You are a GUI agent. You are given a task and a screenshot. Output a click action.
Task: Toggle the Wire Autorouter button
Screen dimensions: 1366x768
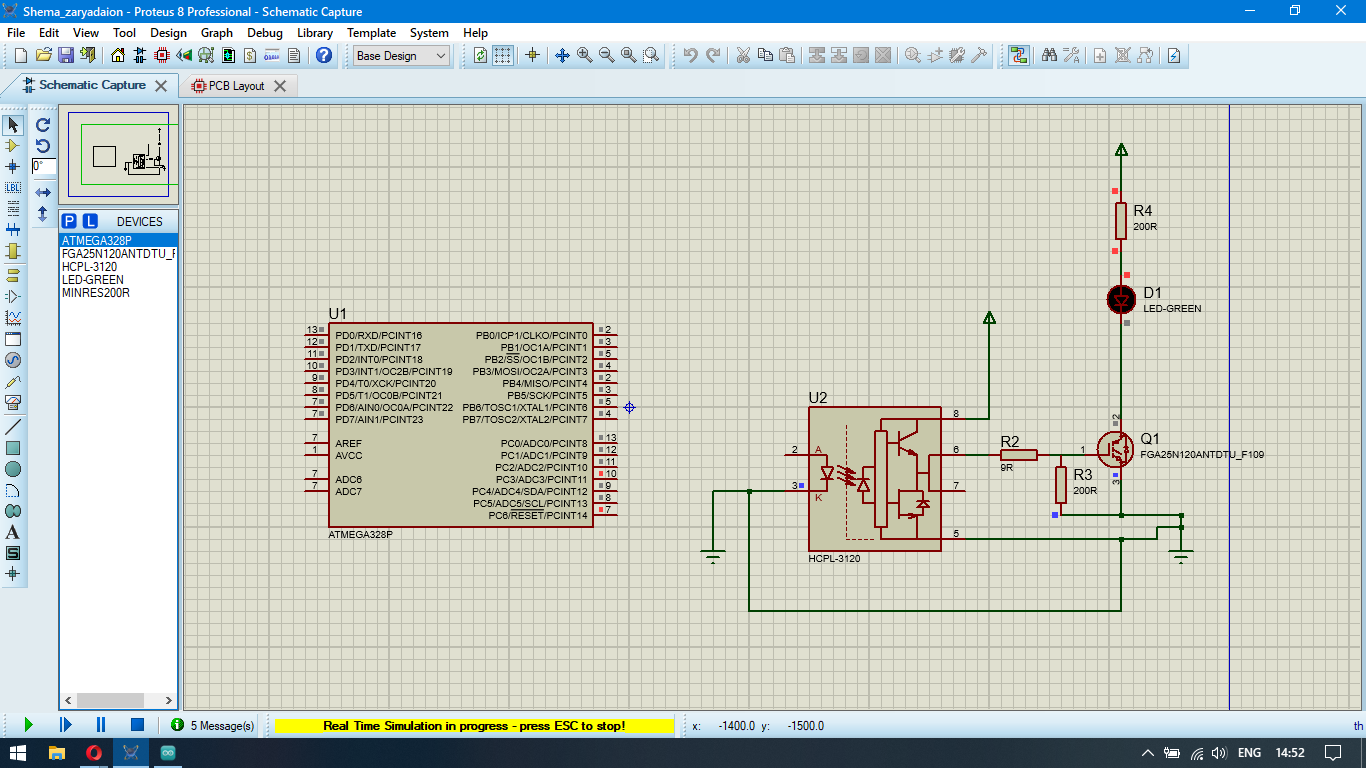point(1018,55)
